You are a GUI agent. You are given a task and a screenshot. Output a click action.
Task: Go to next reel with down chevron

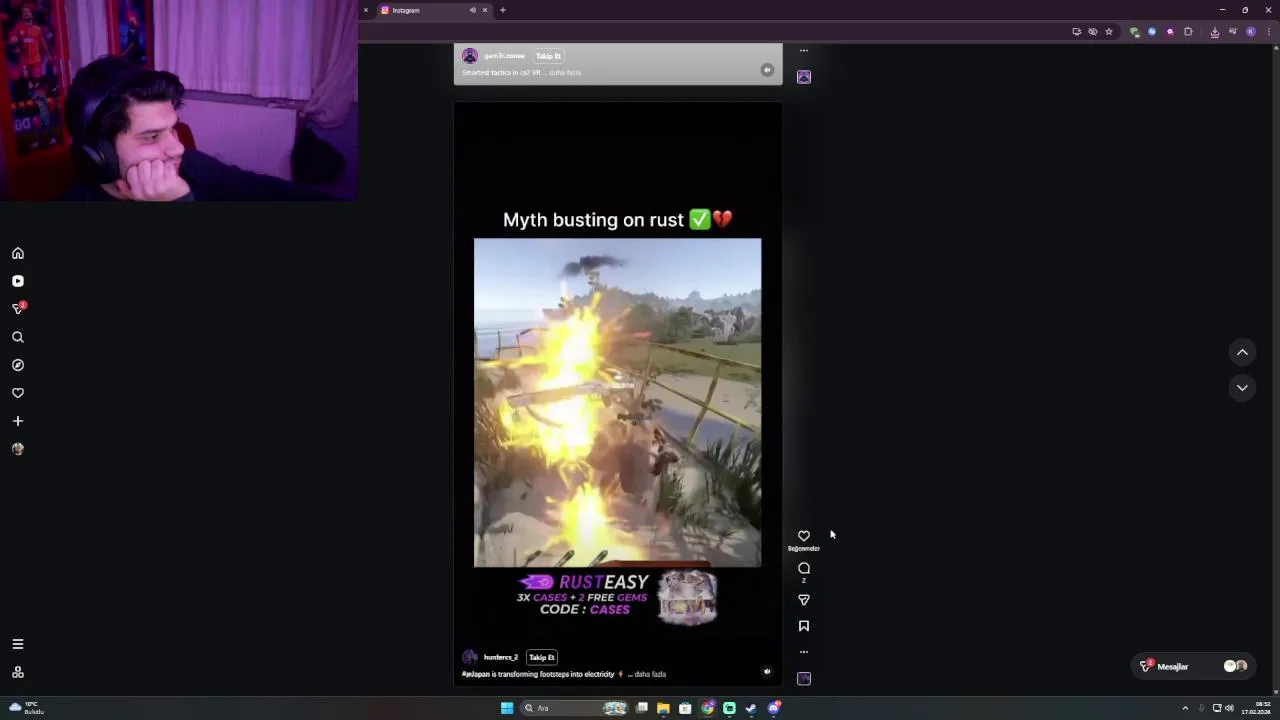tap(1242, 388)
